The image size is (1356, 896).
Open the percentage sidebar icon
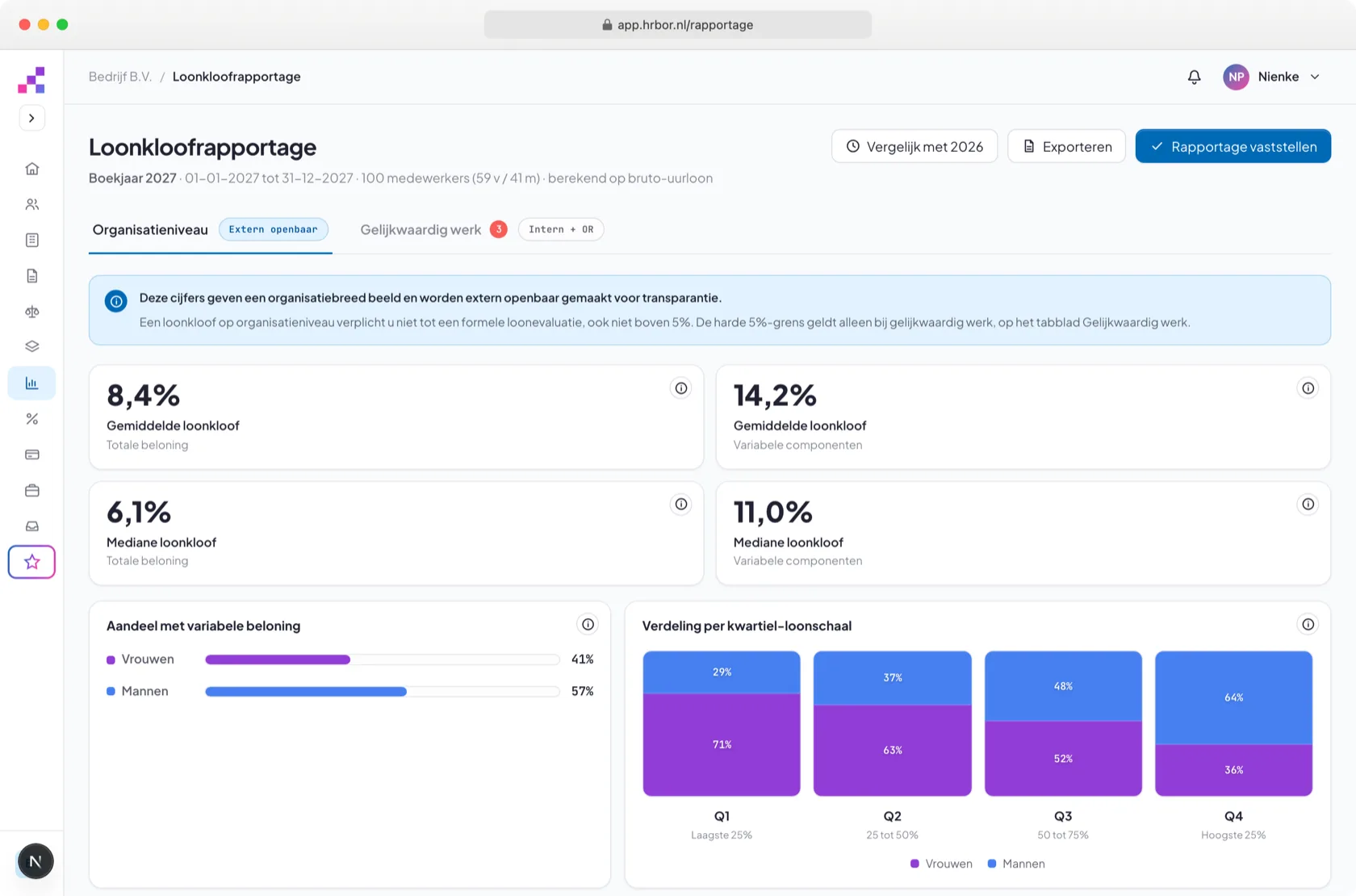31,419
